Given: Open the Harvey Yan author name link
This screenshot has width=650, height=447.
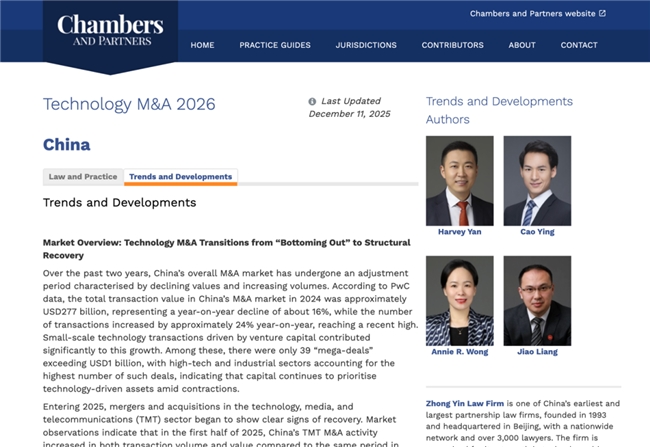Looking at the screenshot, I should [x=459, y=232].
